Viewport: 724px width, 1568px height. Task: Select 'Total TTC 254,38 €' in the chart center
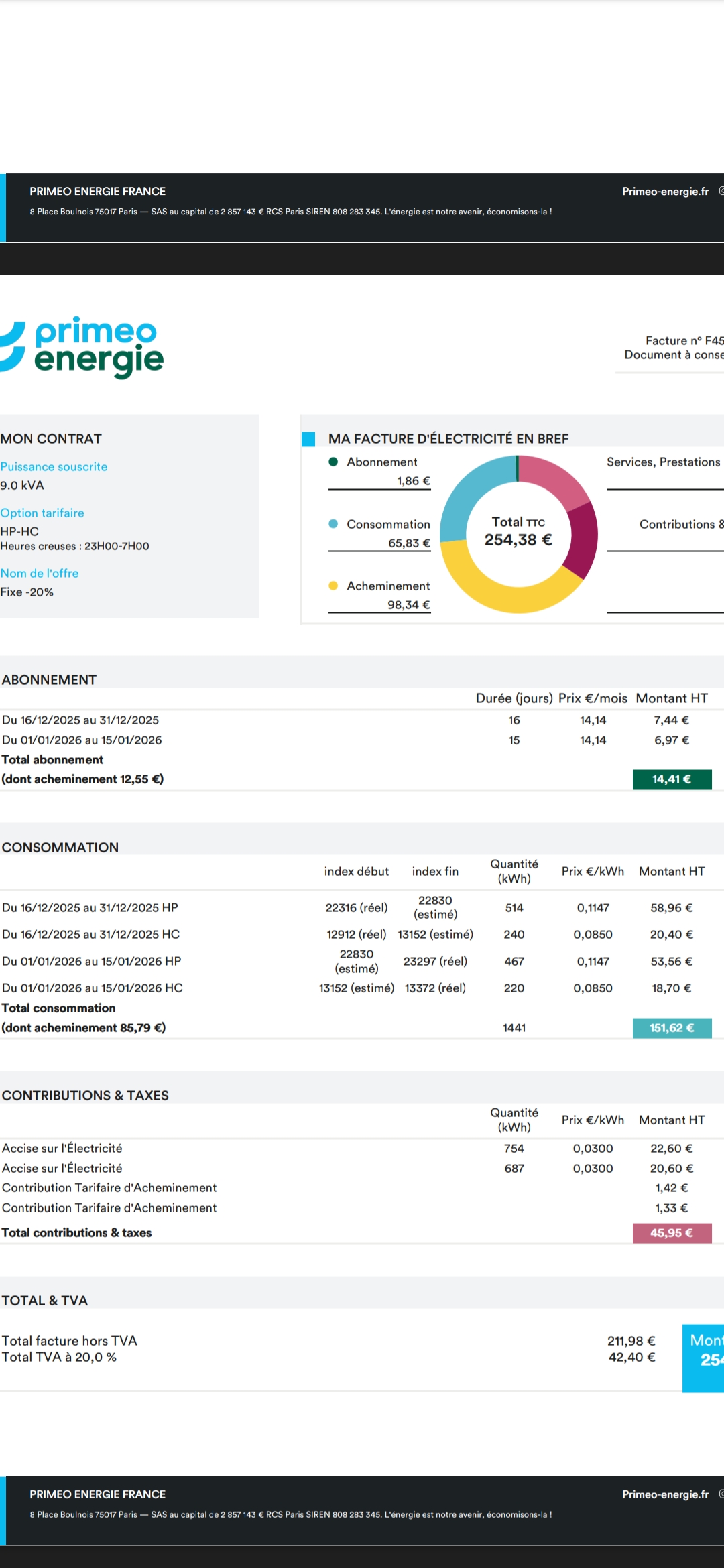coord(518,532)
